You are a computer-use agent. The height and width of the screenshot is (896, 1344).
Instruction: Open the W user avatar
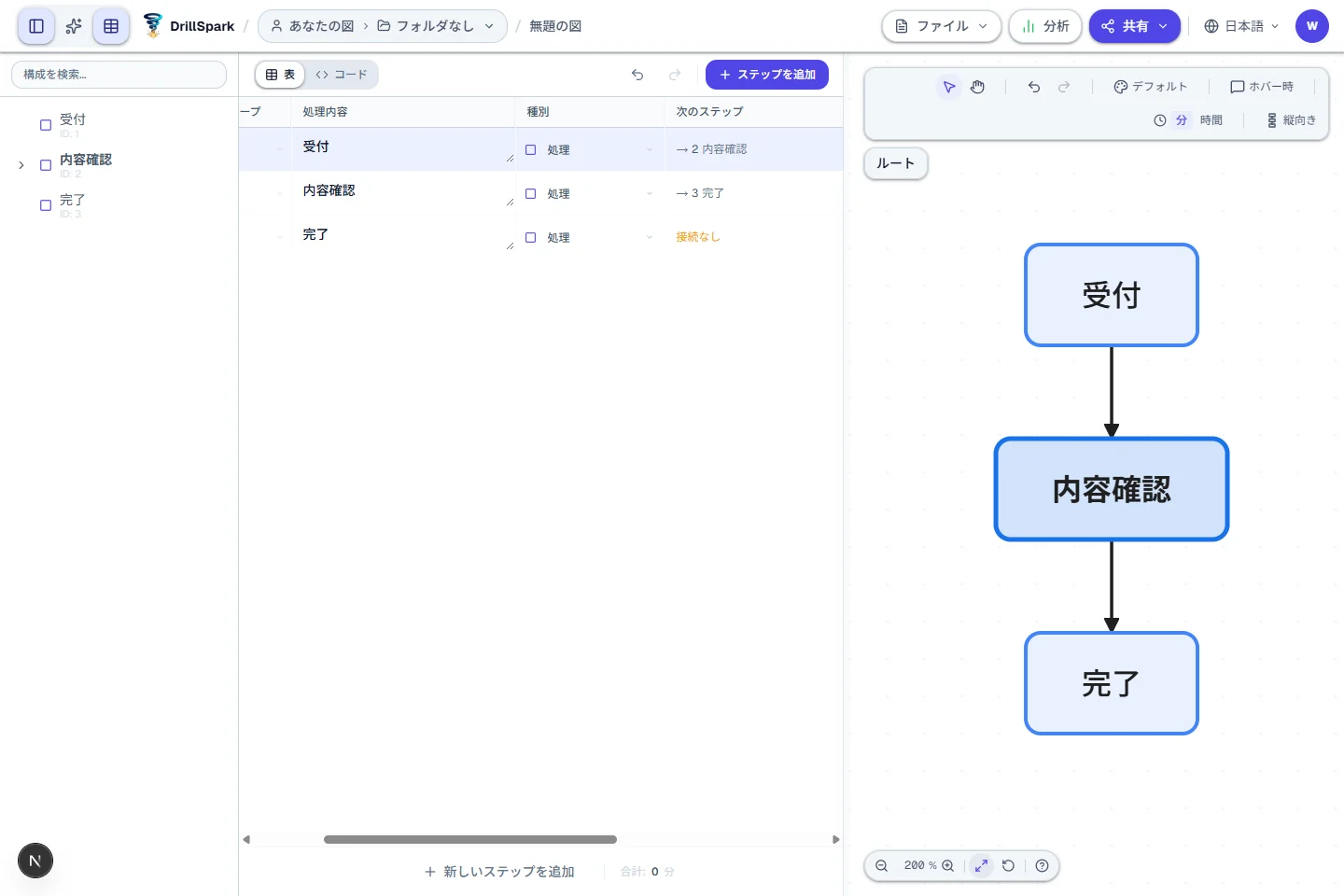(1312, 26)
